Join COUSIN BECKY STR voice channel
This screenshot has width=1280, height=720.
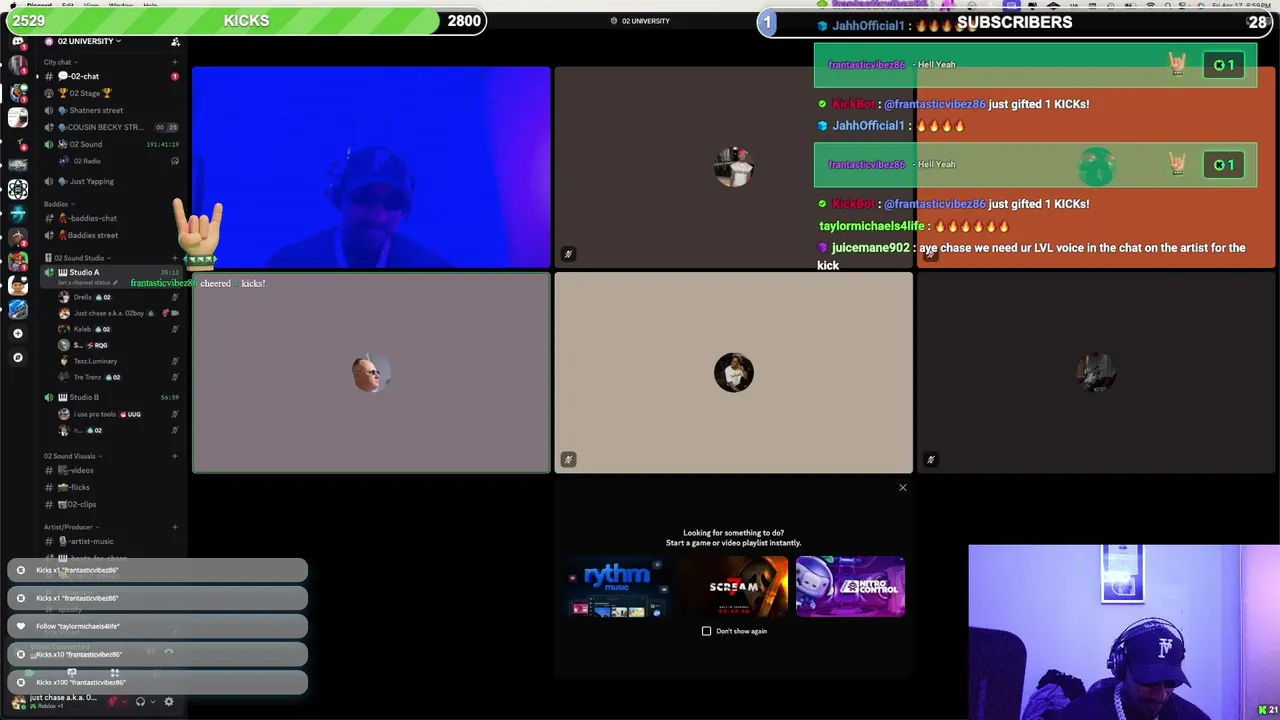pyautogui.click(x=111, y=127)
